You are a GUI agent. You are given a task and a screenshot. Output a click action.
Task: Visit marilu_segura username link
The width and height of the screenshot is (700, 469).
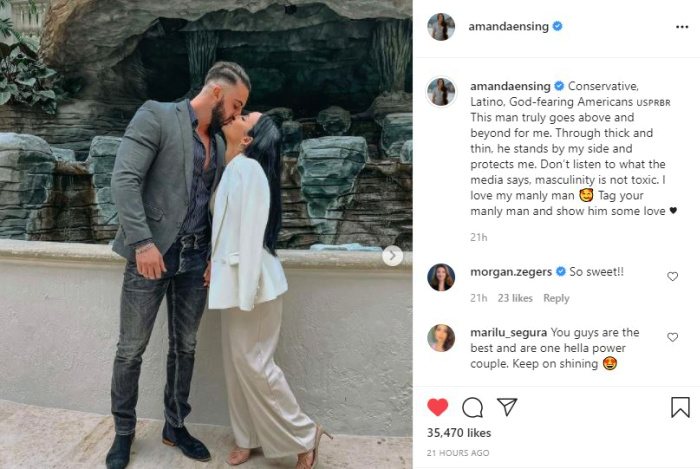(x=508, y=333)
